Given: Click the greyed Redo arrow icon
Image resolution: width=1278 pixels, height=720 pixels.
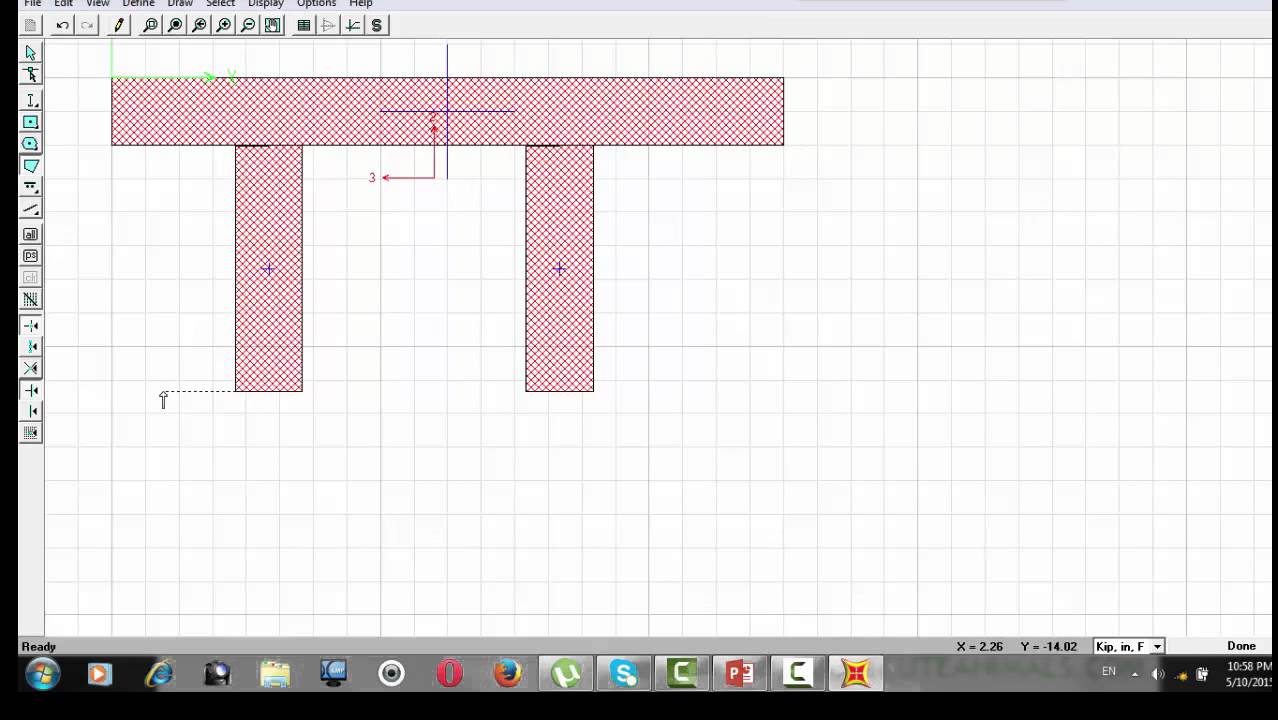Looking at the screenshot, I should click(x=87, y=25).
